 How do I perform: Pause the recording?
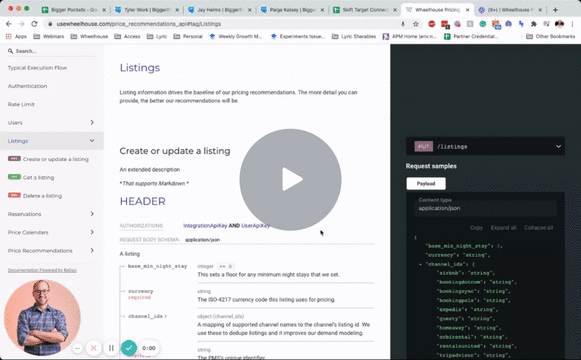[111, 348]
